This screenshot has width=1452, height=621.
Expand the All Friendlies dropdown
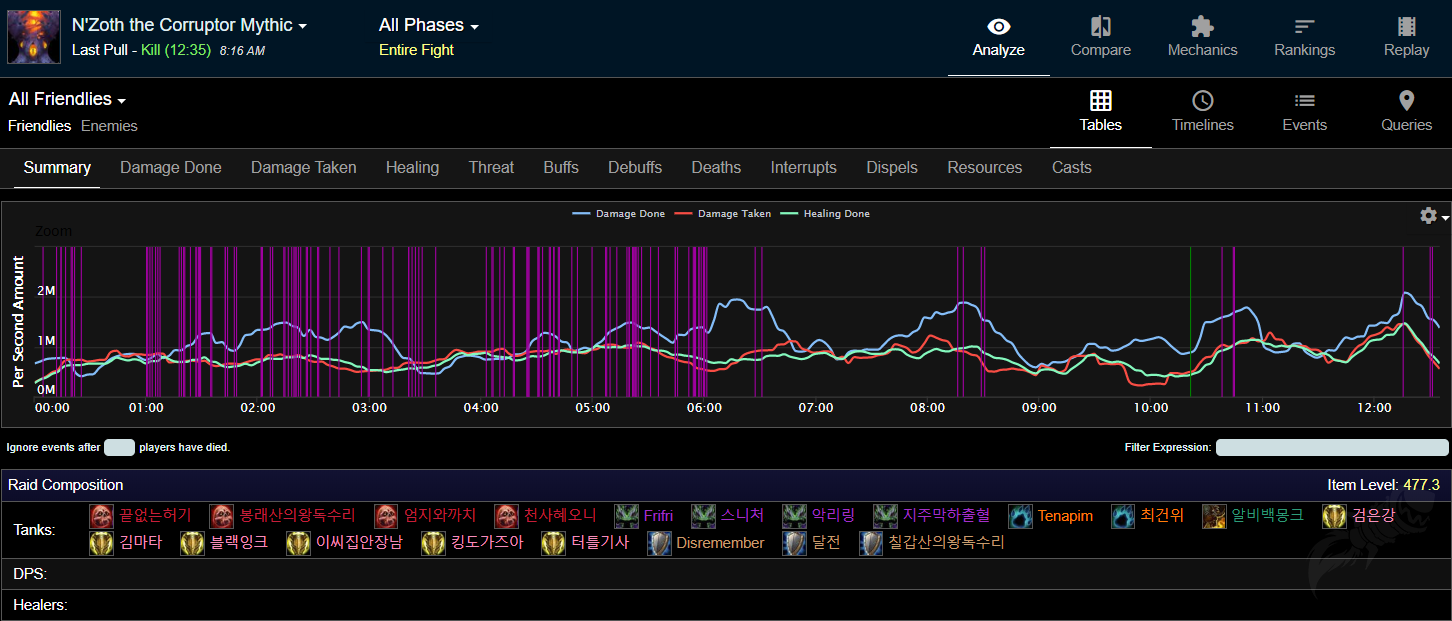pyautogui.click(x=68, y=99)
